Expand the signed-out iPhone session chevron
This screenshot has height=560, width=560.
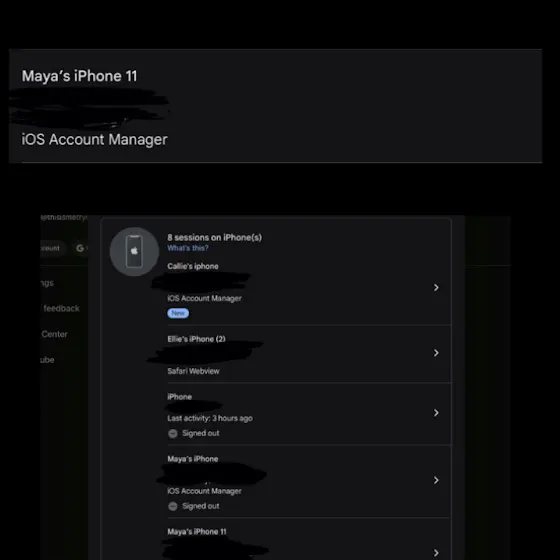pyautogui.click(x=436, y=413)
